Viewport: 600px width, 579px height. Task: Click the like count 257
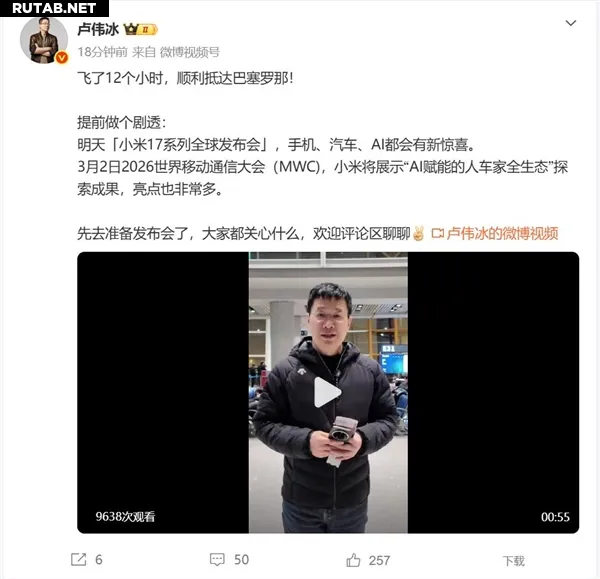379,561
